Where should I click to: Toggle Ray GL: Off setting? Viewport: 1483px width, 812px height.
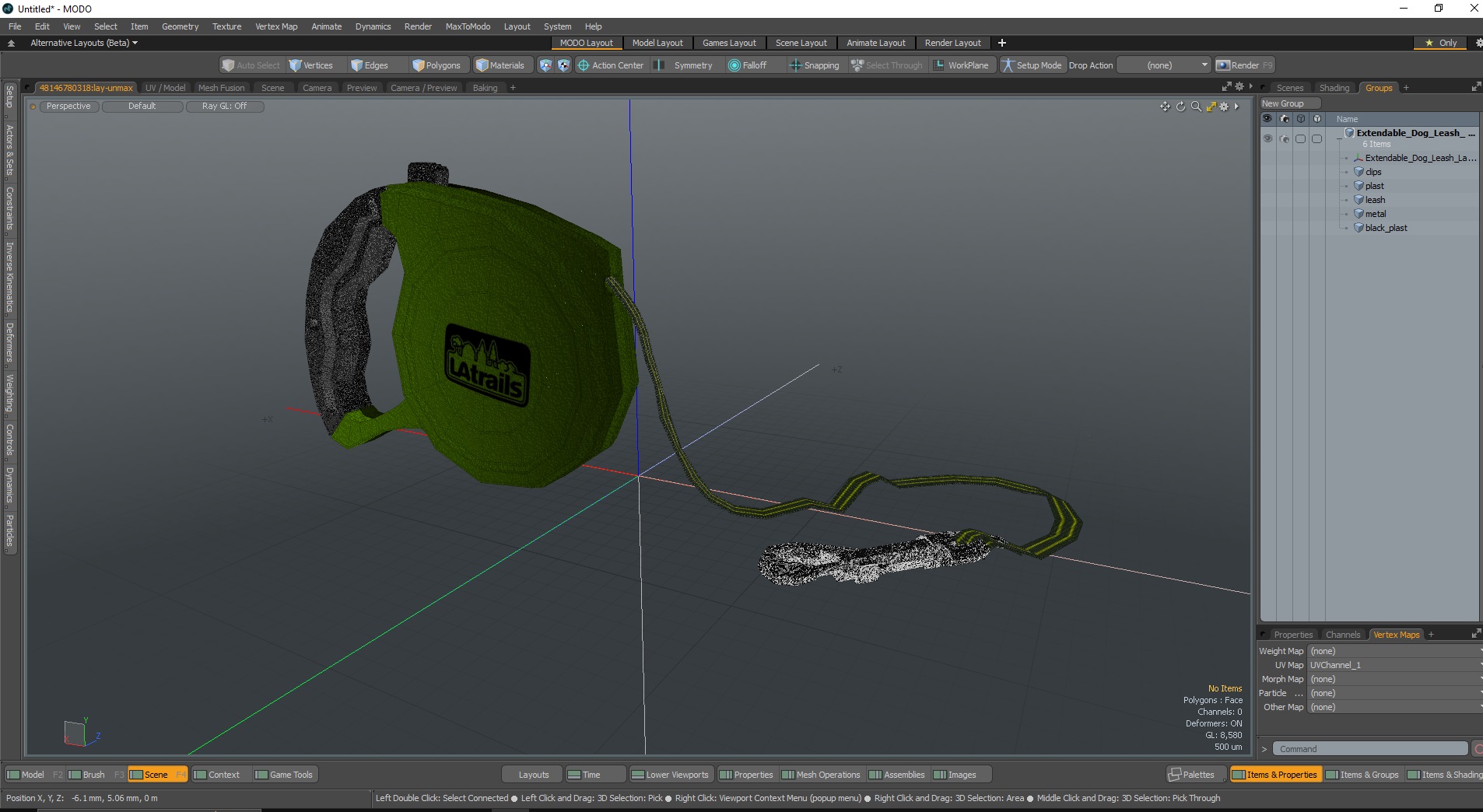[x=224, y=107]
